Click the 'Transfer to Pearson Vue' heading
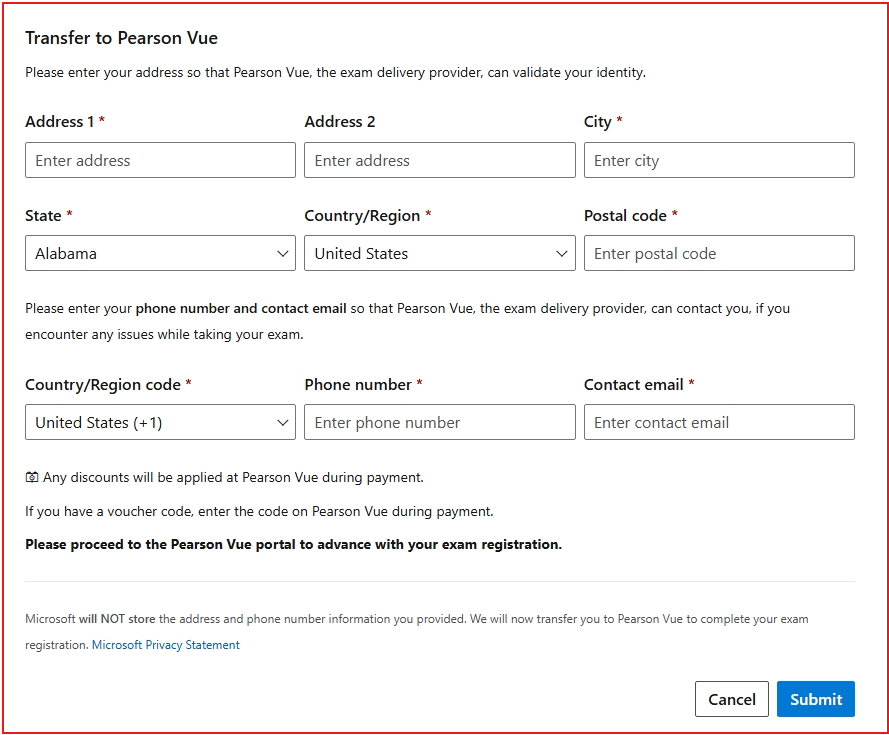 [121, 38]
